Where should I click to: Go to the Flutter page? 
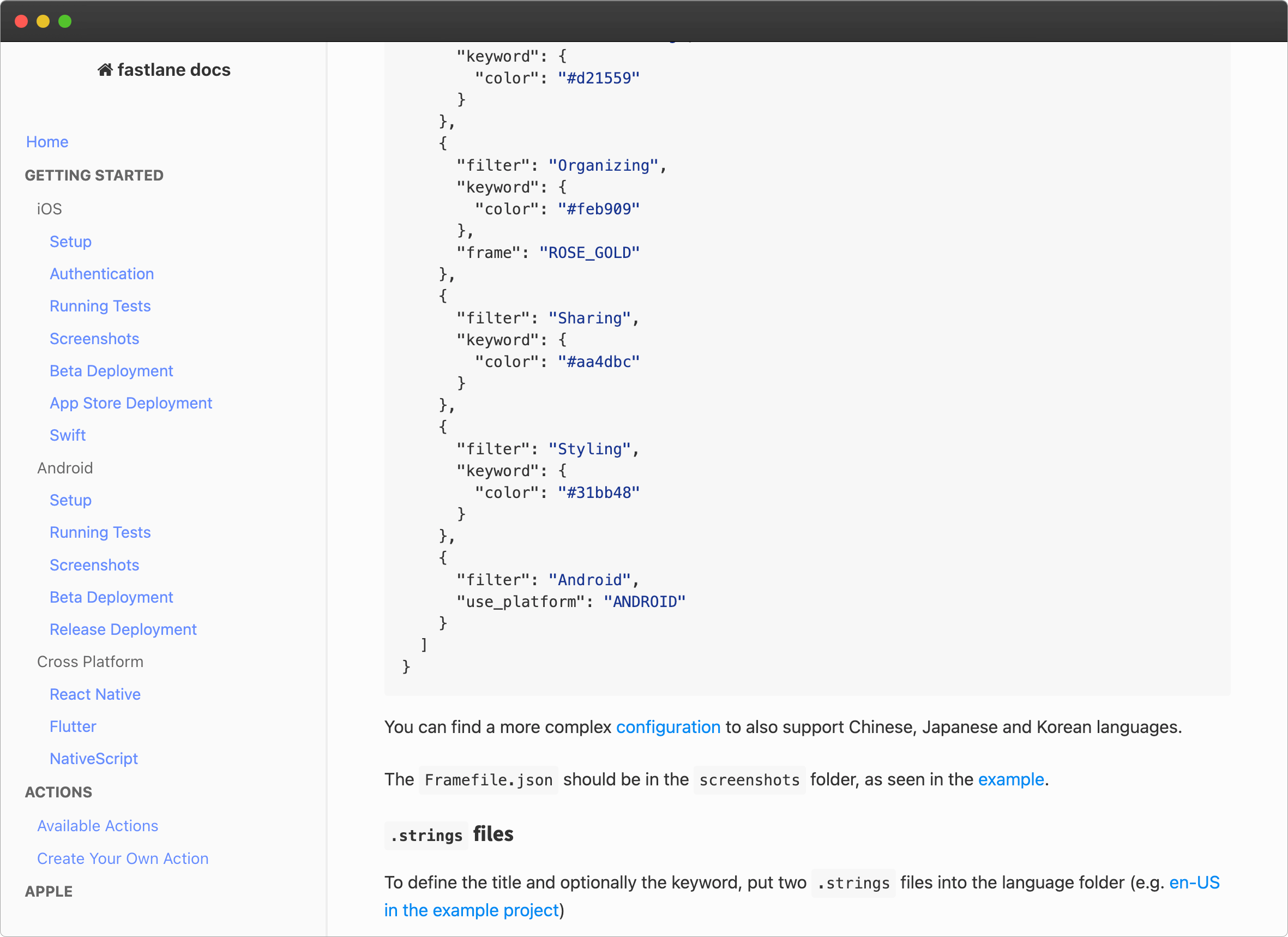coord(73,726)
